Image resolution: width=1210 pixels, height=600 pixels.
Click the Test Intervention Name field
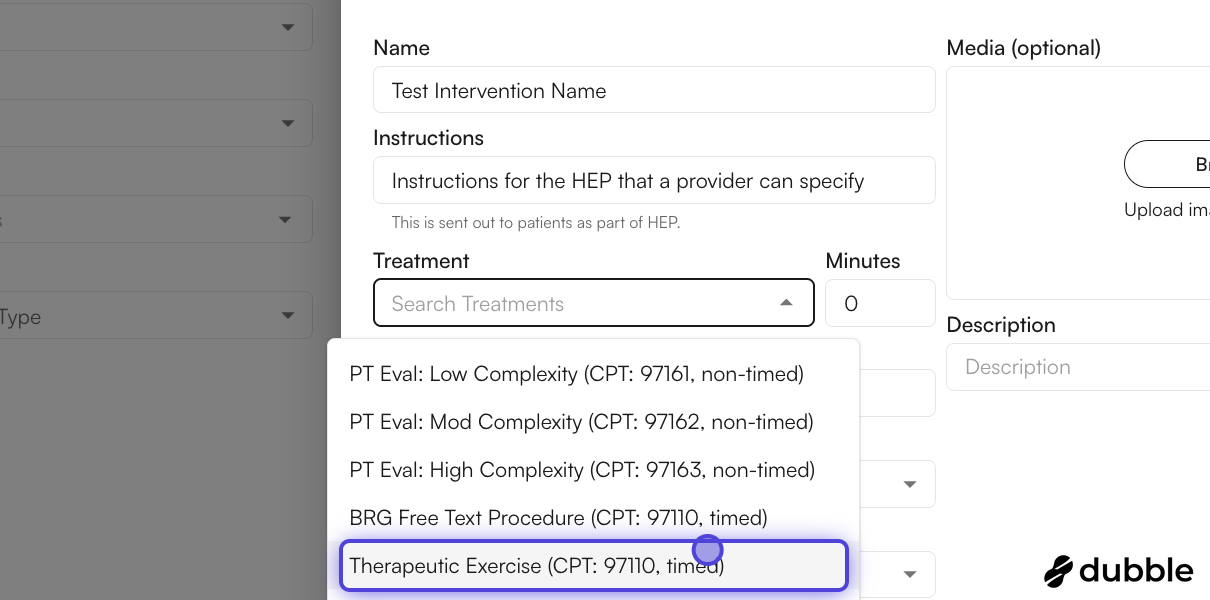(654, 89)
